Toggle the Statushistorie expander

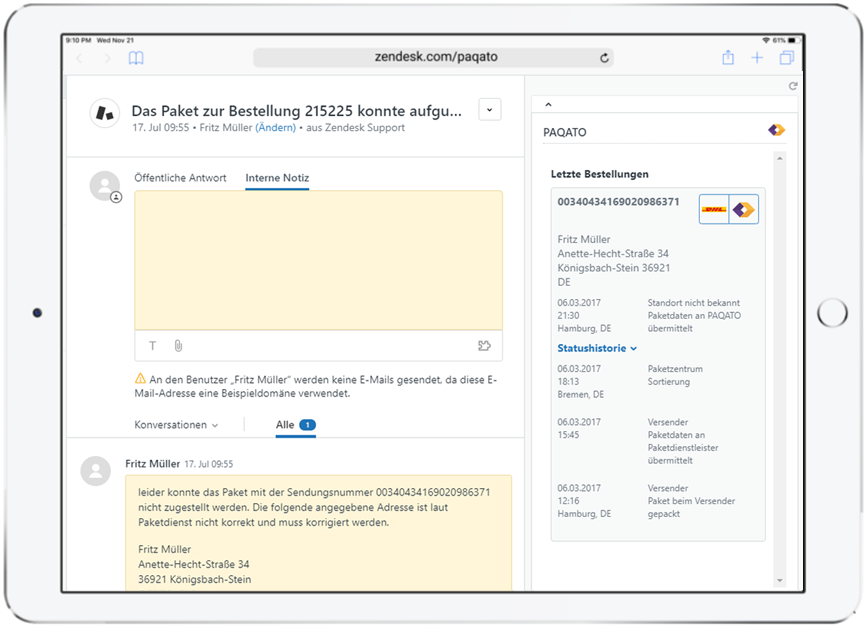click(x=597, y=348)
